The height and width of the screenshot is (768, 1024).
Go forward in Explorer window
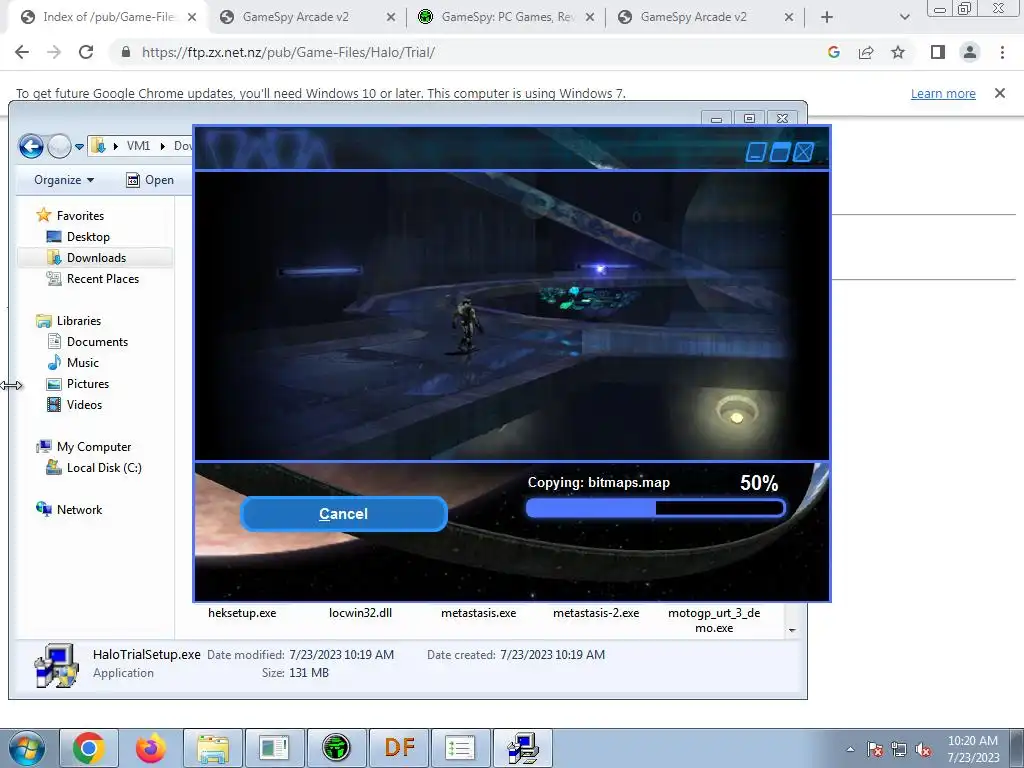[x=59, y=146]
